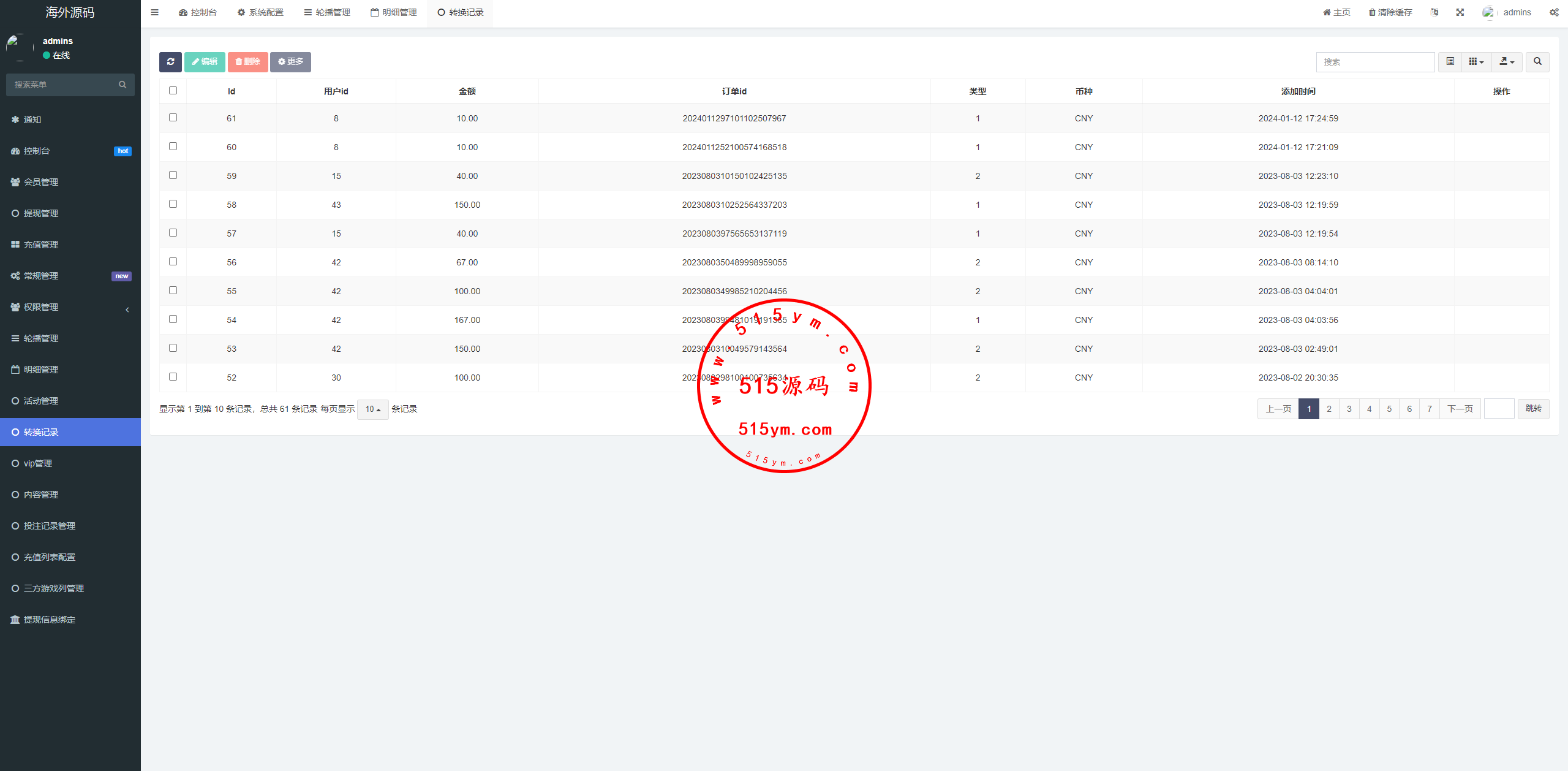
Task: Toggle the sidebar hamburger menu icon
Action: pos(155,12)
